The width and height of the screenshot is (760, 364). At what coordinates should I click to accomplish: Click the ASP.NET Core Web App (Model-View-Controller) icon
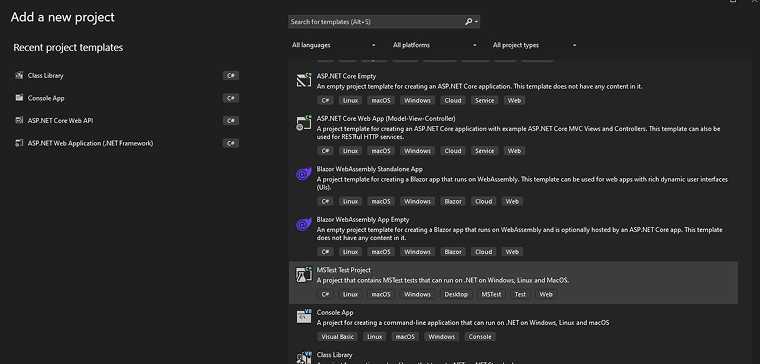point(304,123)
